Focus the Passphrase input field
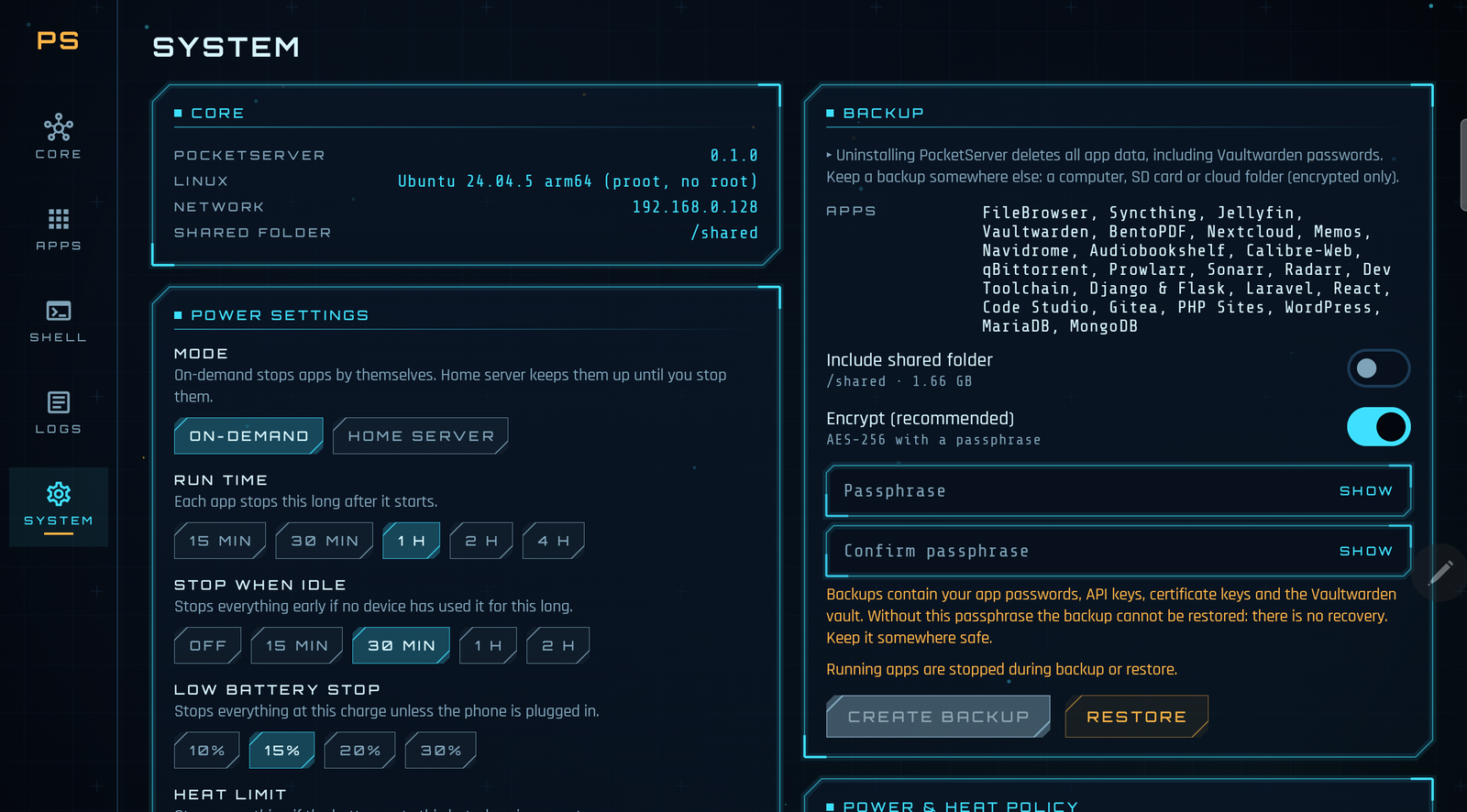 (1119, 491)
